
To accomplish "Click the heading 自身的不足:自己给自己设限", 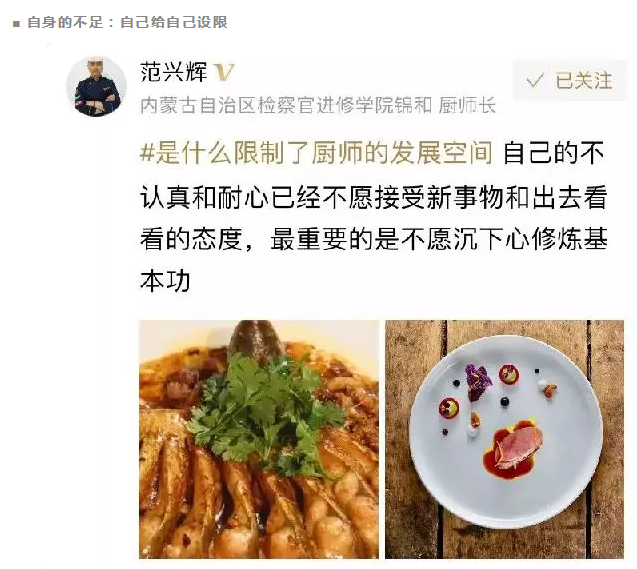I will point(127,22).
